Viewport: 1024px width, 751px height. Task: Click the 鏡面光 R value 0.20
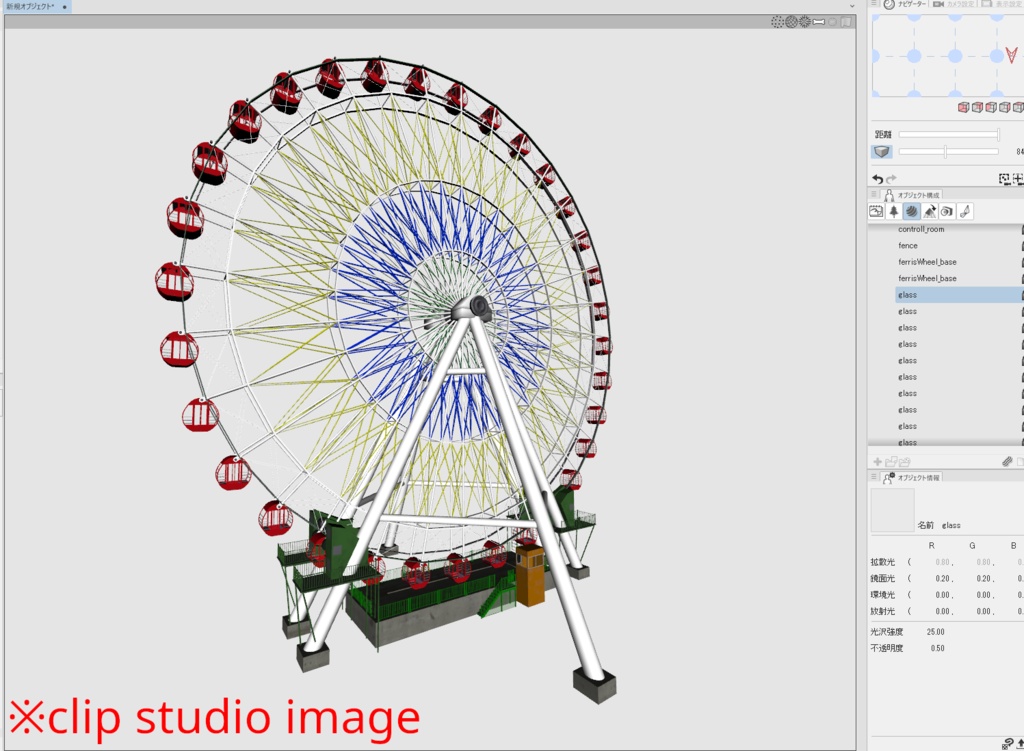[x=943, y=579]
